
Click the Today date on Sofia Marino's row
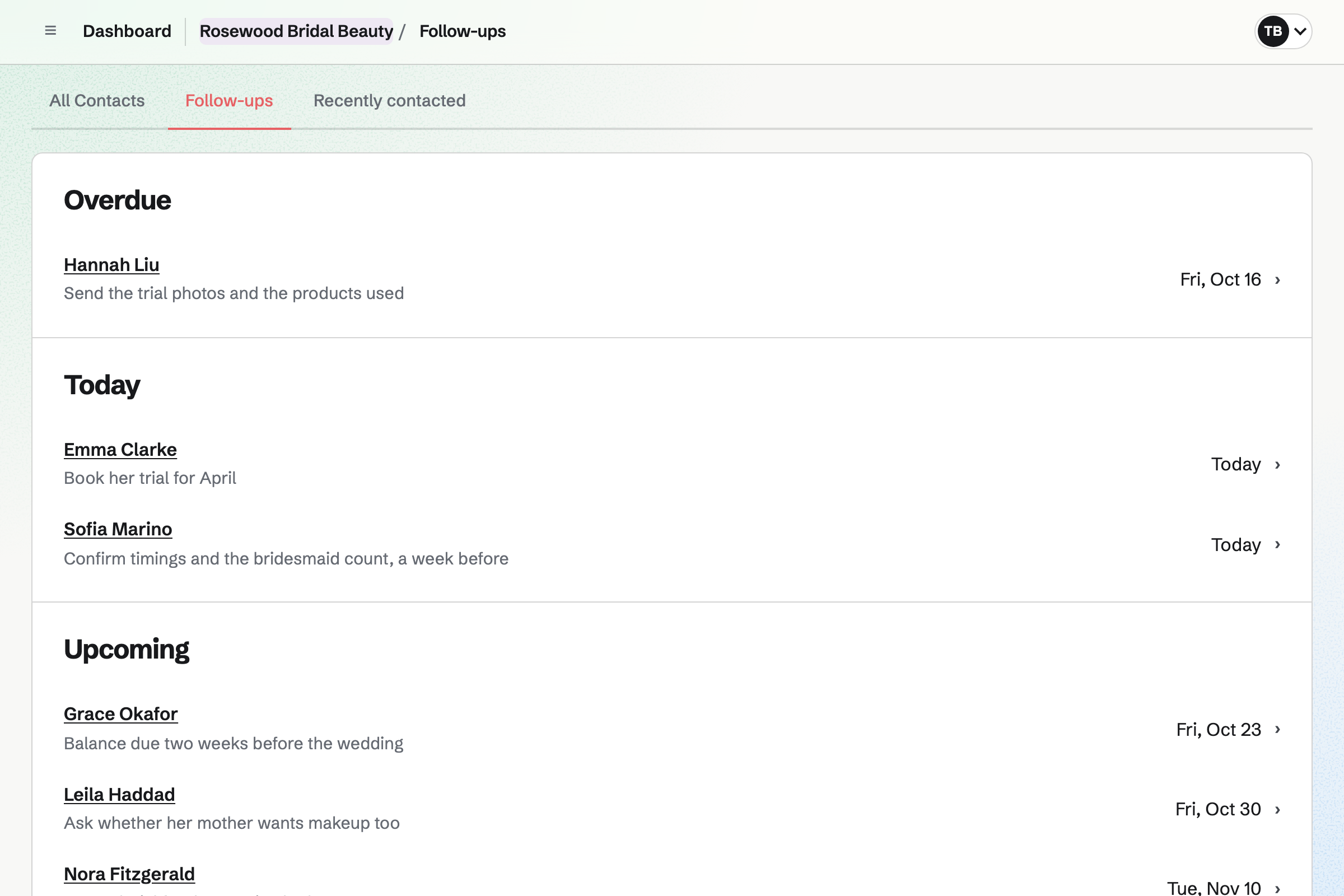[x=1236, y=544]
